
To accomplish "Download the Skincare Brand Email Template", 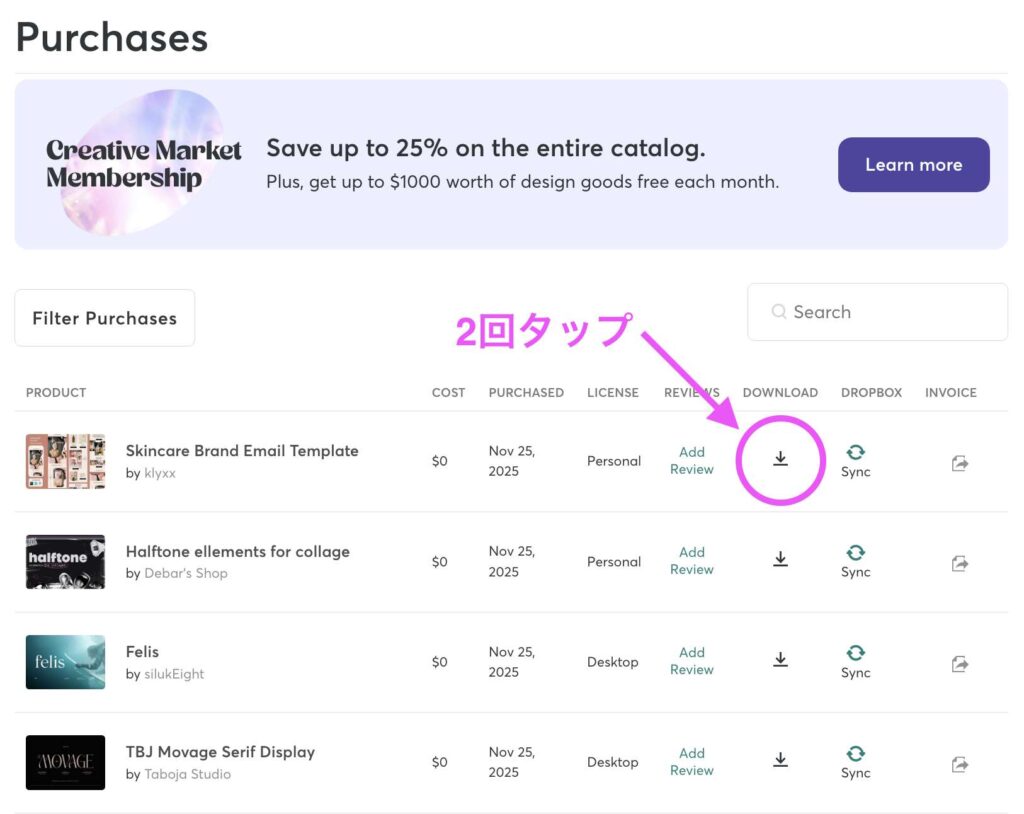I will tap(781, 459).
